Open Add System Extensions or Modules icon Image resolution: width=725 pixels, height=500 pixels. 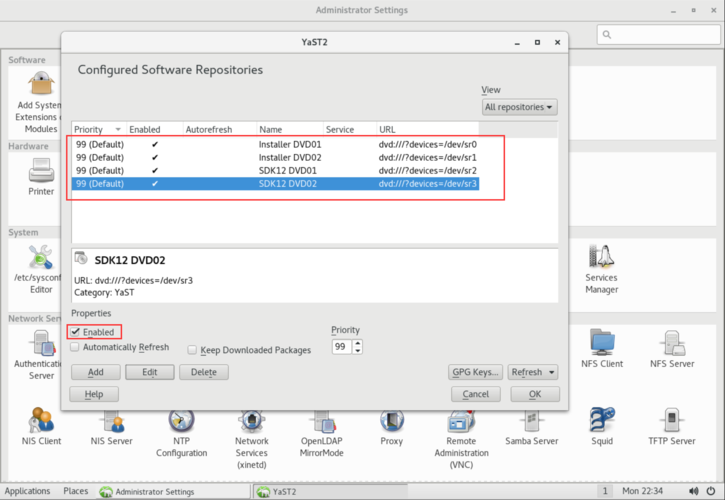click(41, 84)
